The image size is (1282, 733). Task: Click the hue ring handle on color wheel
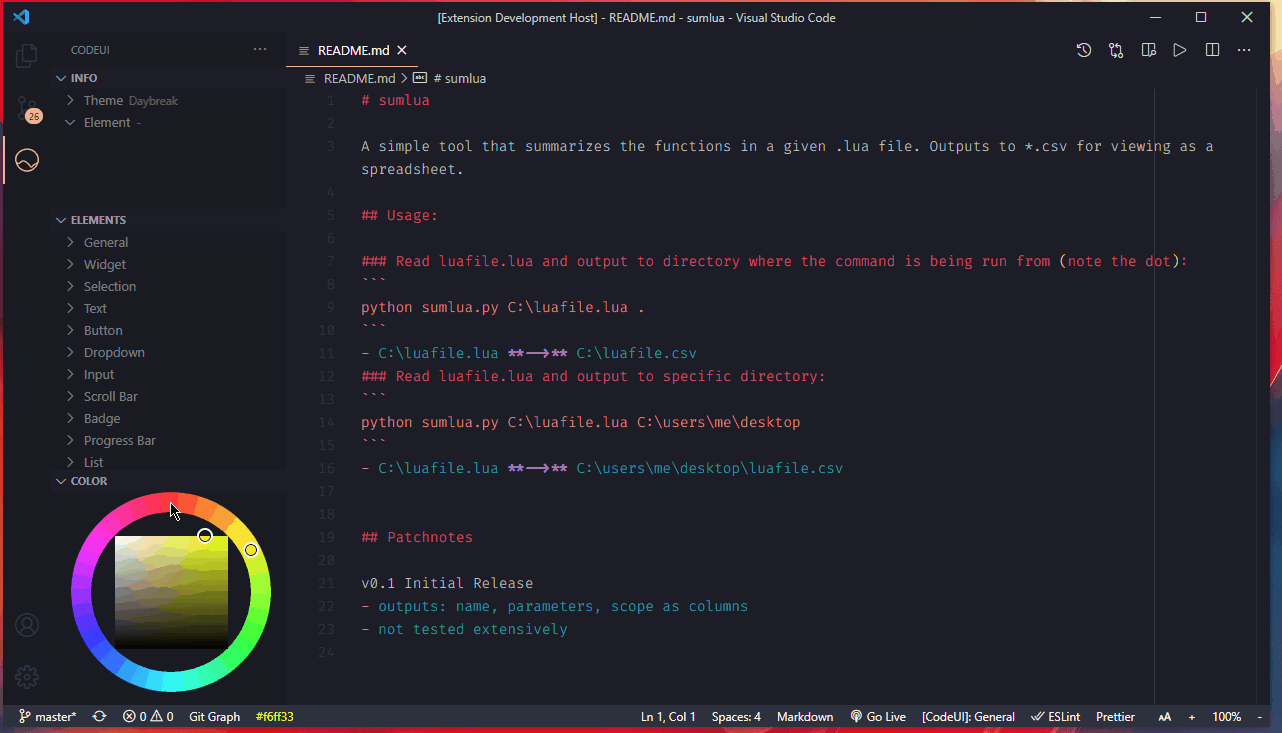251,550
